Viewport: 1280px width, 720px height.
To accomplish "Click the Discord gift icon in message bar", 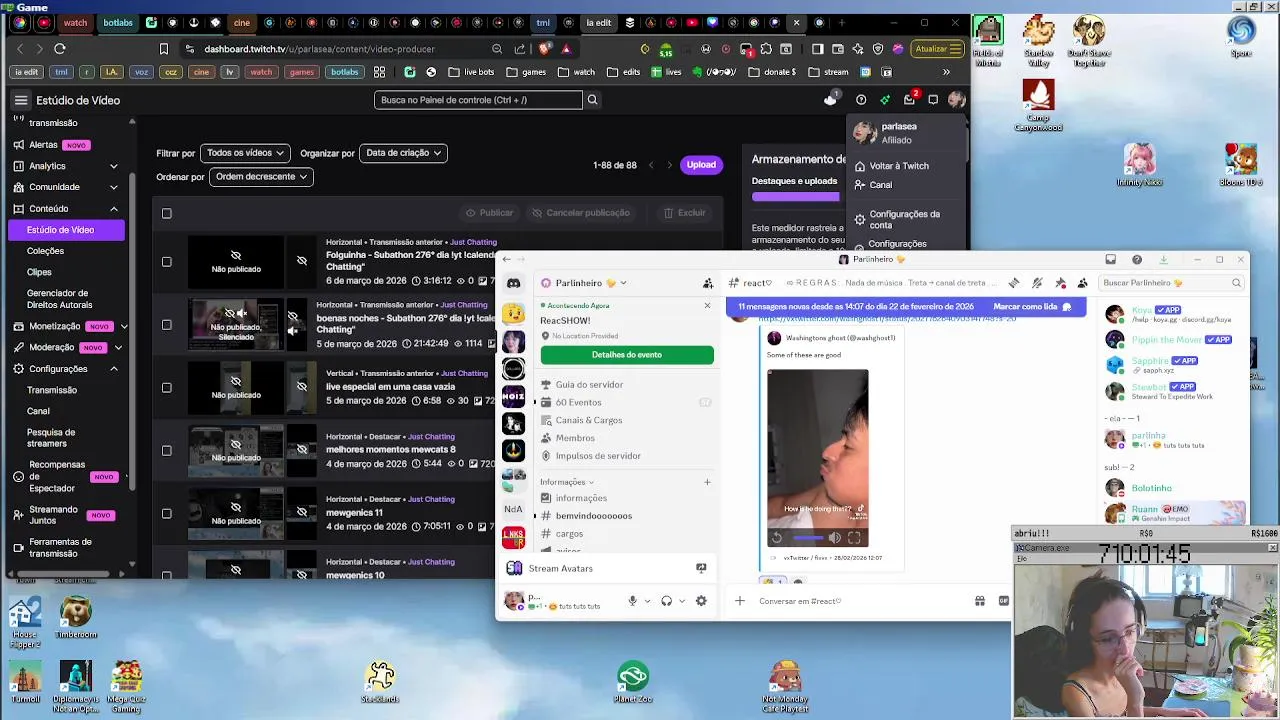I will 980,601.
